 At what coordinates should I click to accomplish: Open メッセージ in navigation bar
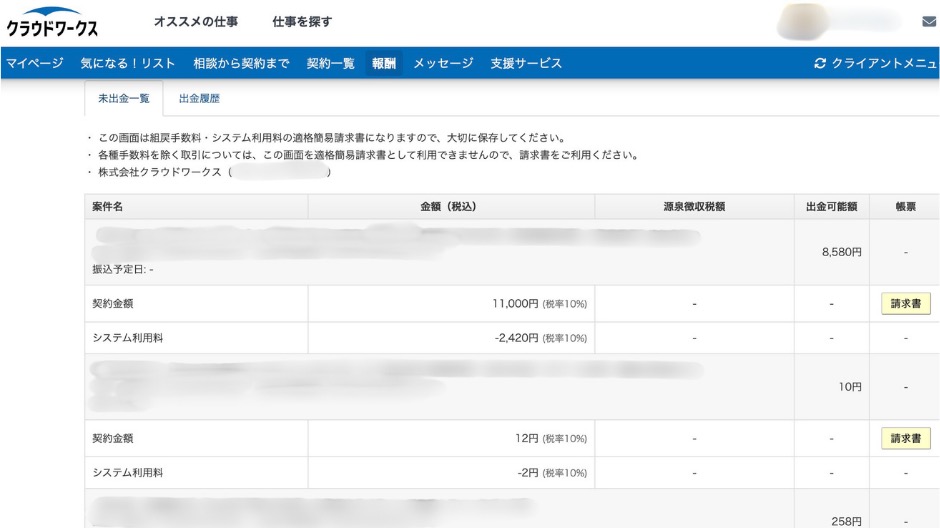(x=443, y=63)
